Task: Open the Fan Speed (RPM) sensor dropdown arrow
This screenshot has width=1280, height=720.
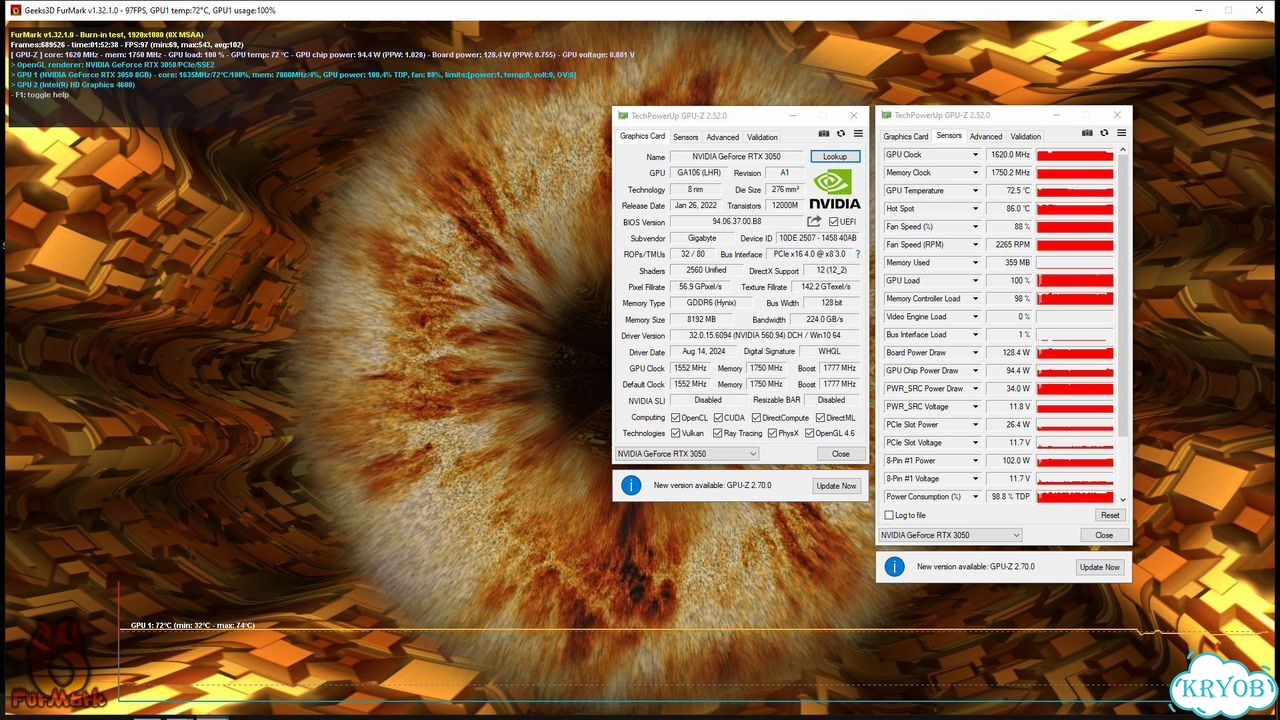Action: tap(975, 245)
